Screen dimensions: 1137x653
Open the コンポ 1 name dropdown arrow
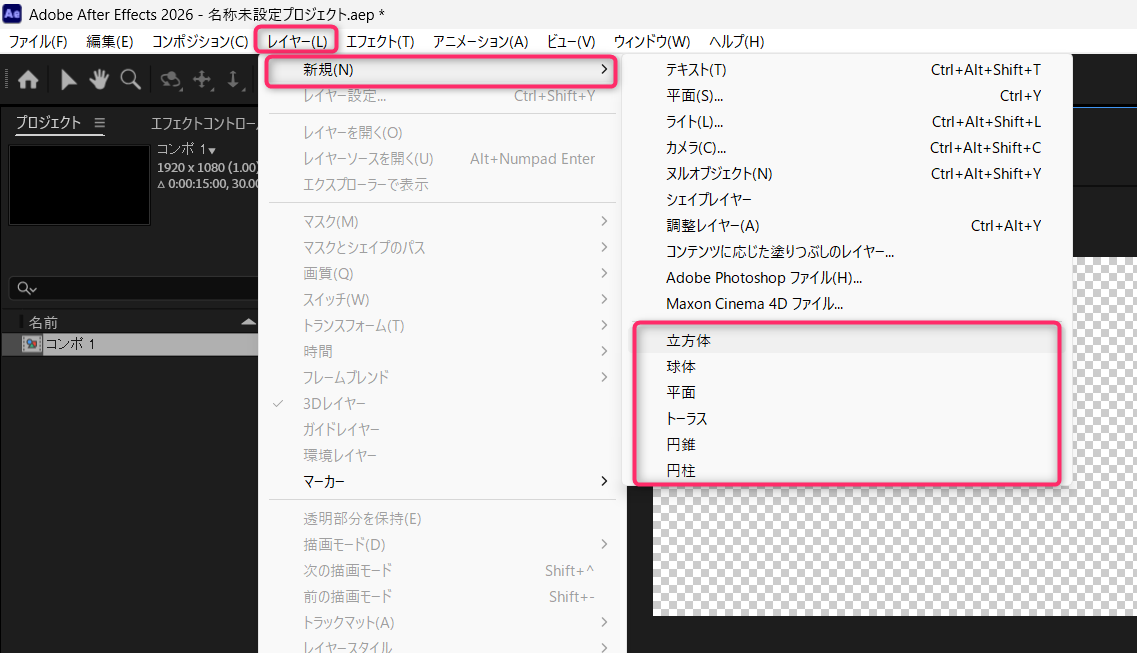[212, 151]
